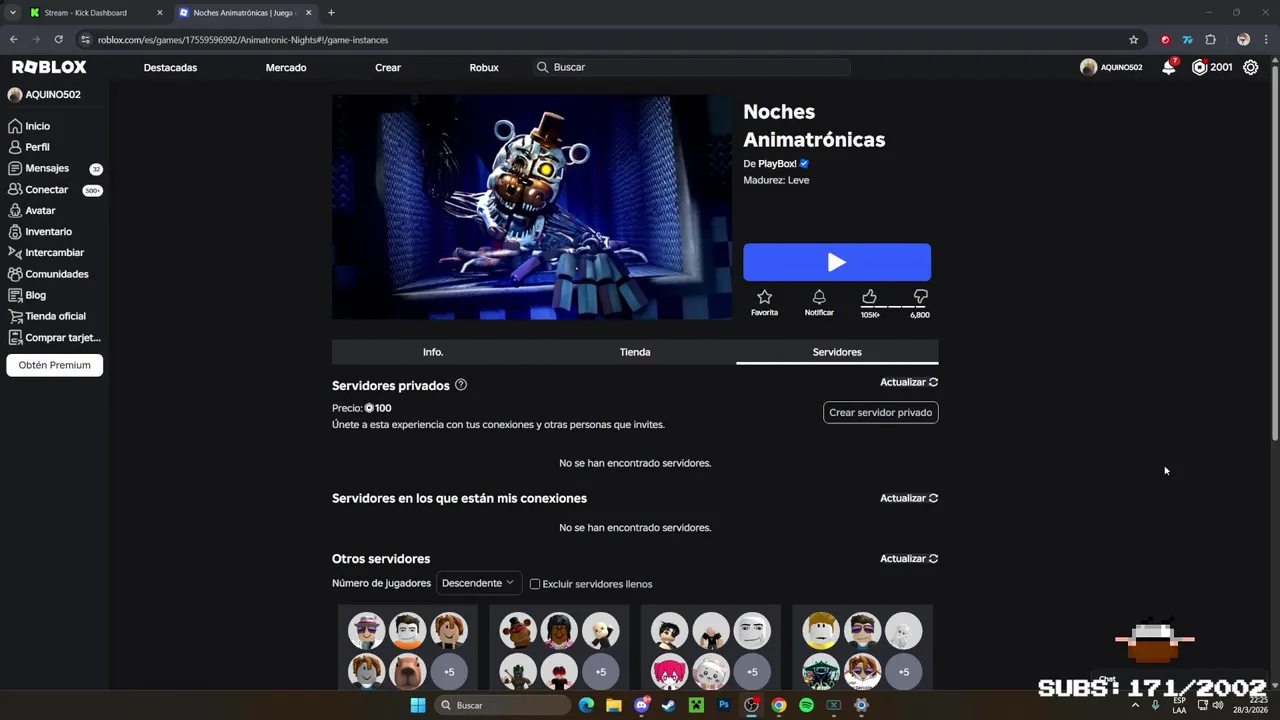Click the Chrome address bar URL
The height and width of the screenshot is (720, 1280).
click(x=243, y=40)
